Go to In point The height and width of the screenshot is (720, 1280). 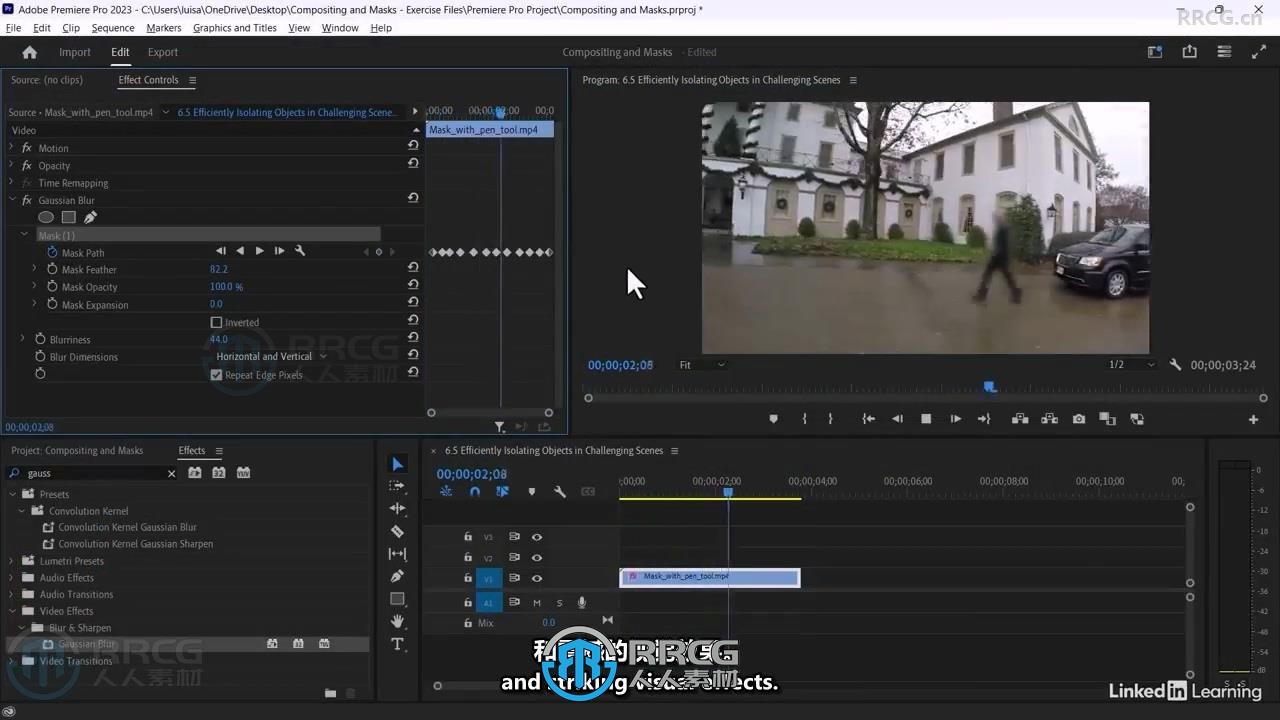[868, 419]
